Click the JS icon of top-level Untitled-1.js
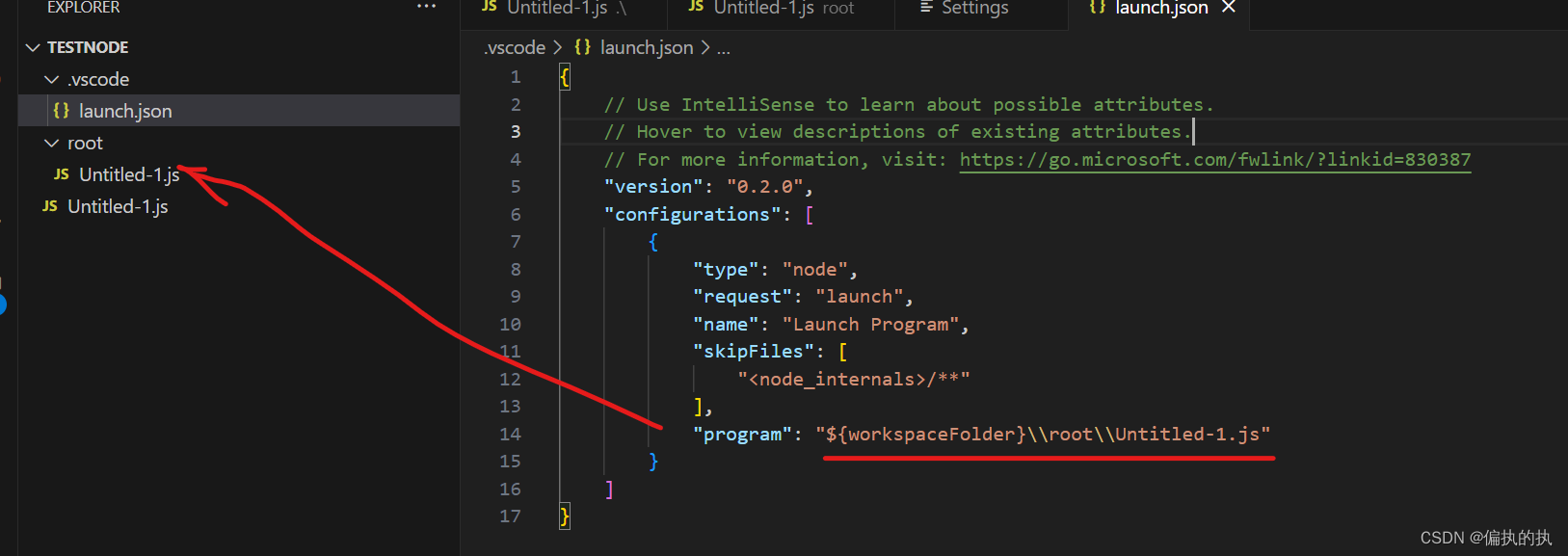Image resolution: width=1568 pixels, height=556 pixels. [50, 206]
